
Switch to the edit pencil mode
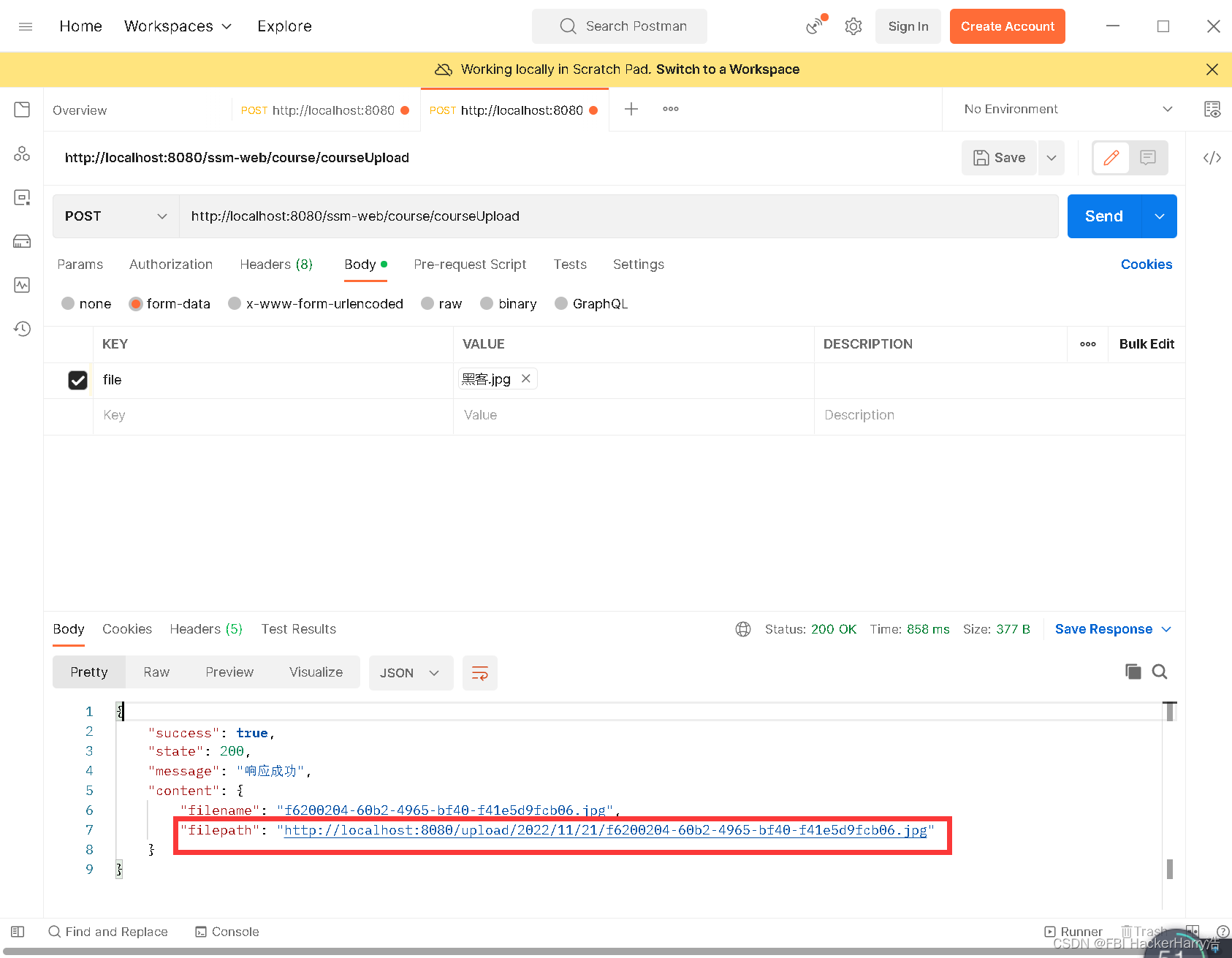pyautogui.click(x=1111, y=158)
